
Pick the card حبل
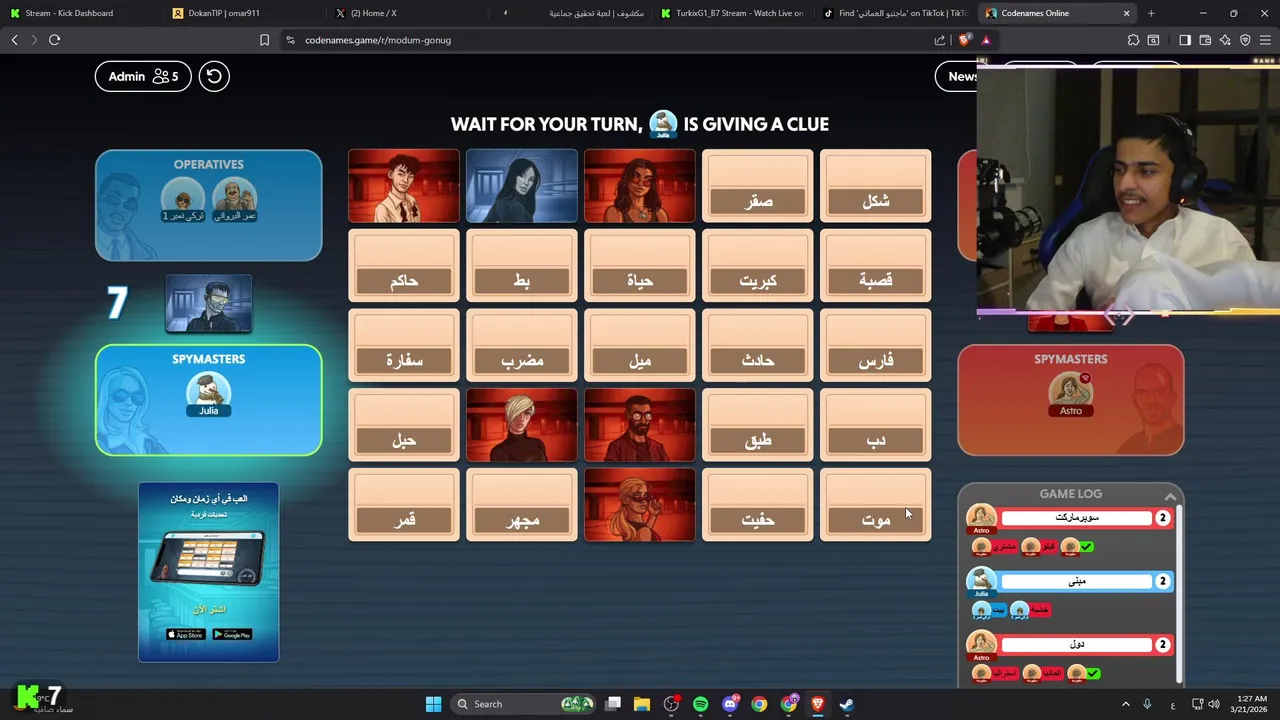click(x=404, y=426)
